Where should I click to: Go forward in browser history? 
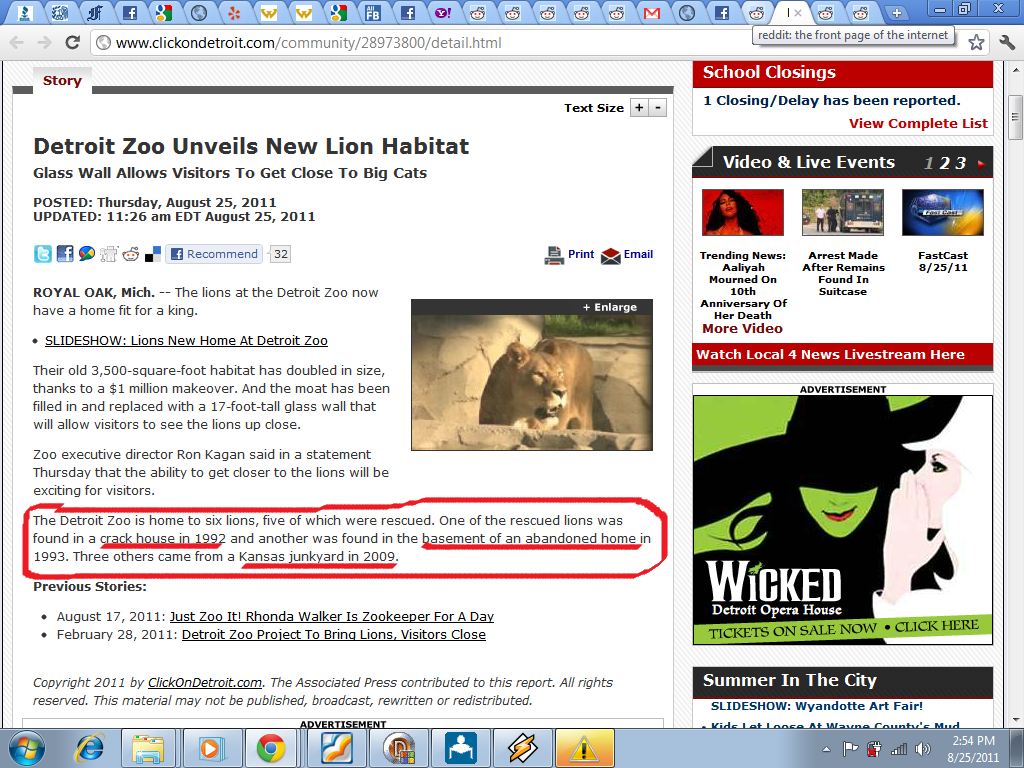point(44,42)
